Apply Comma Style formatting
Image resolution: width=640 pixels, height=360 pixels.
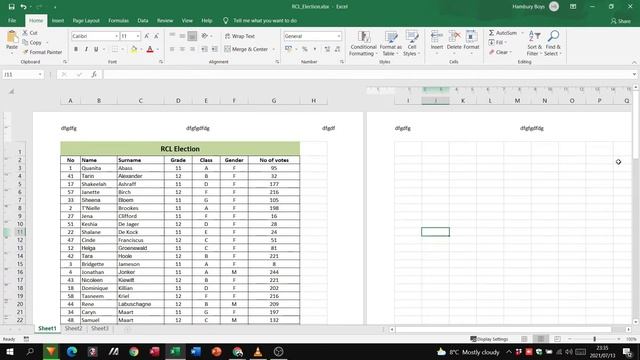pyautogui.click(x=315, y=49)
